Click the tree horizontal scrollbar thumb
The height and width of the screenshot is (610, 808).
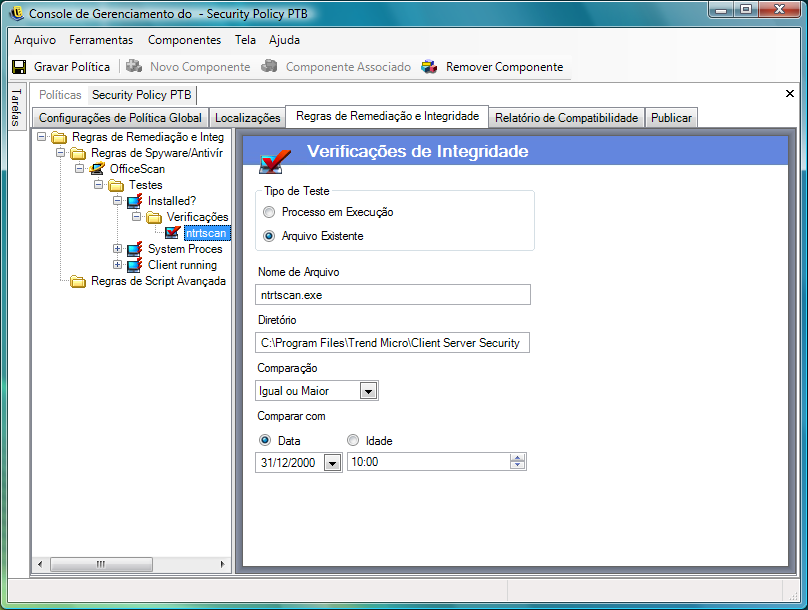coord(101,564)
